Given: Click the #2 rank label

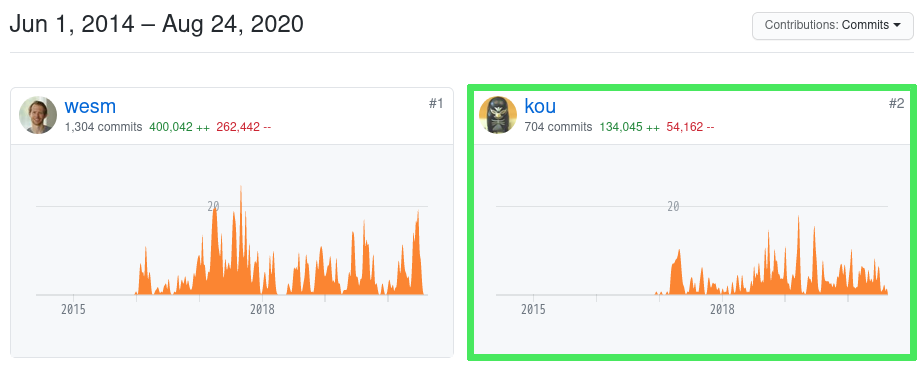Looking at the screenshot, I should click(896, 104).
